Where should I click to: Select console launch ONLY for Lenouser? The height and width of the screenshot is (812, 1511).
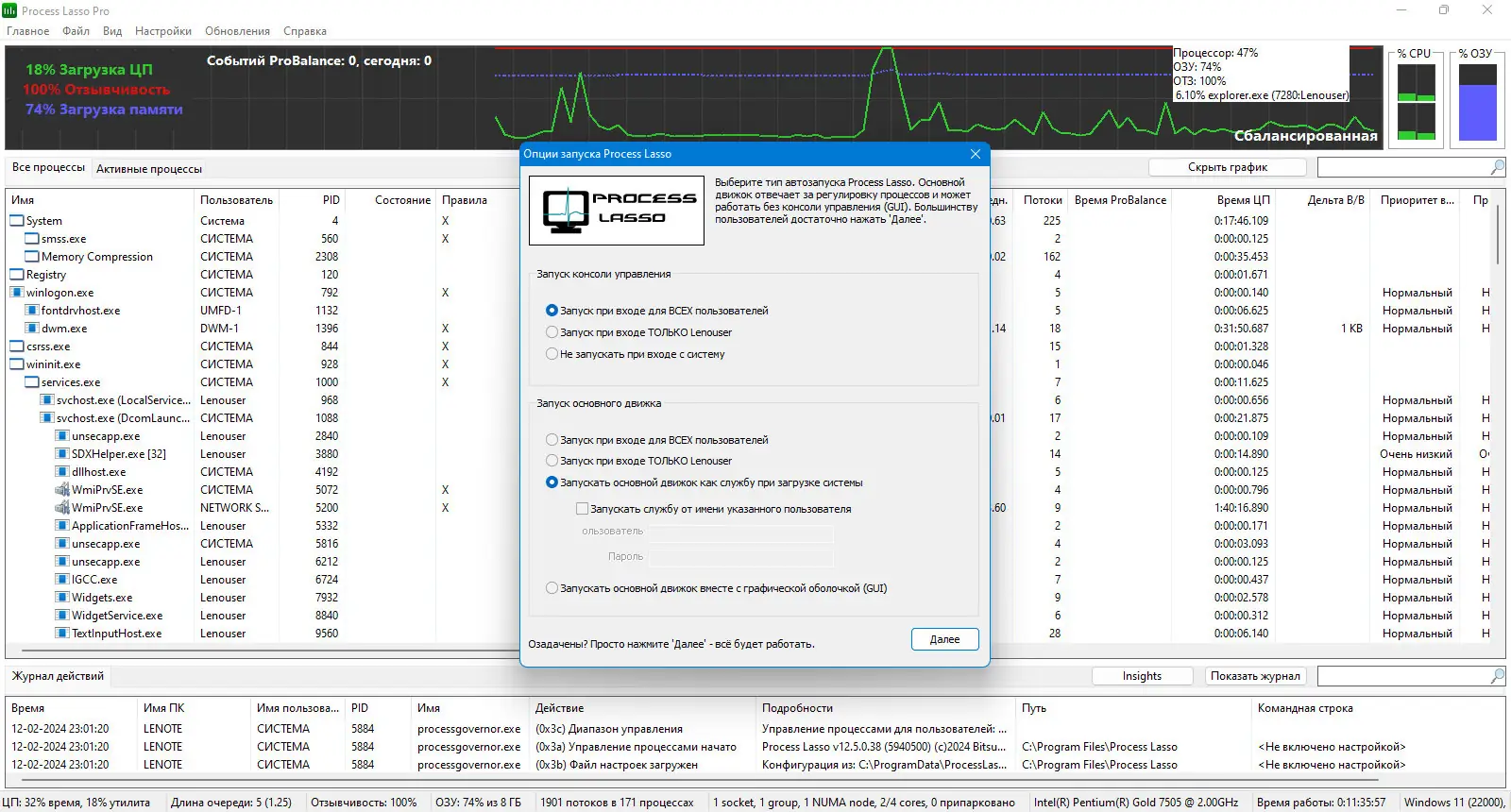click(552, 332)
